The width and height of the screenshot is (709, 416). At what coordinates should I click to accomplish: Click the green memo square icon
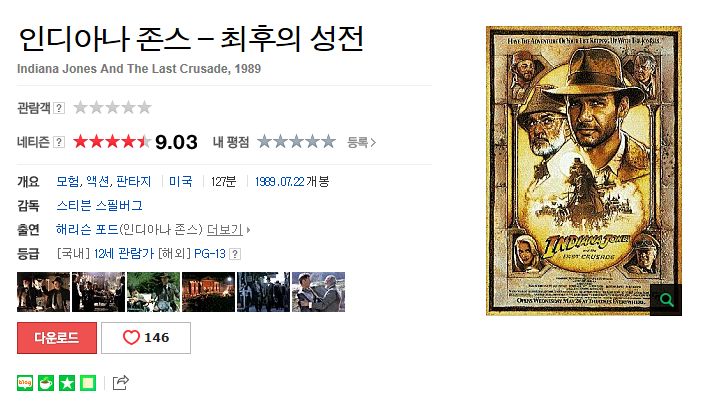pos(88,383)
